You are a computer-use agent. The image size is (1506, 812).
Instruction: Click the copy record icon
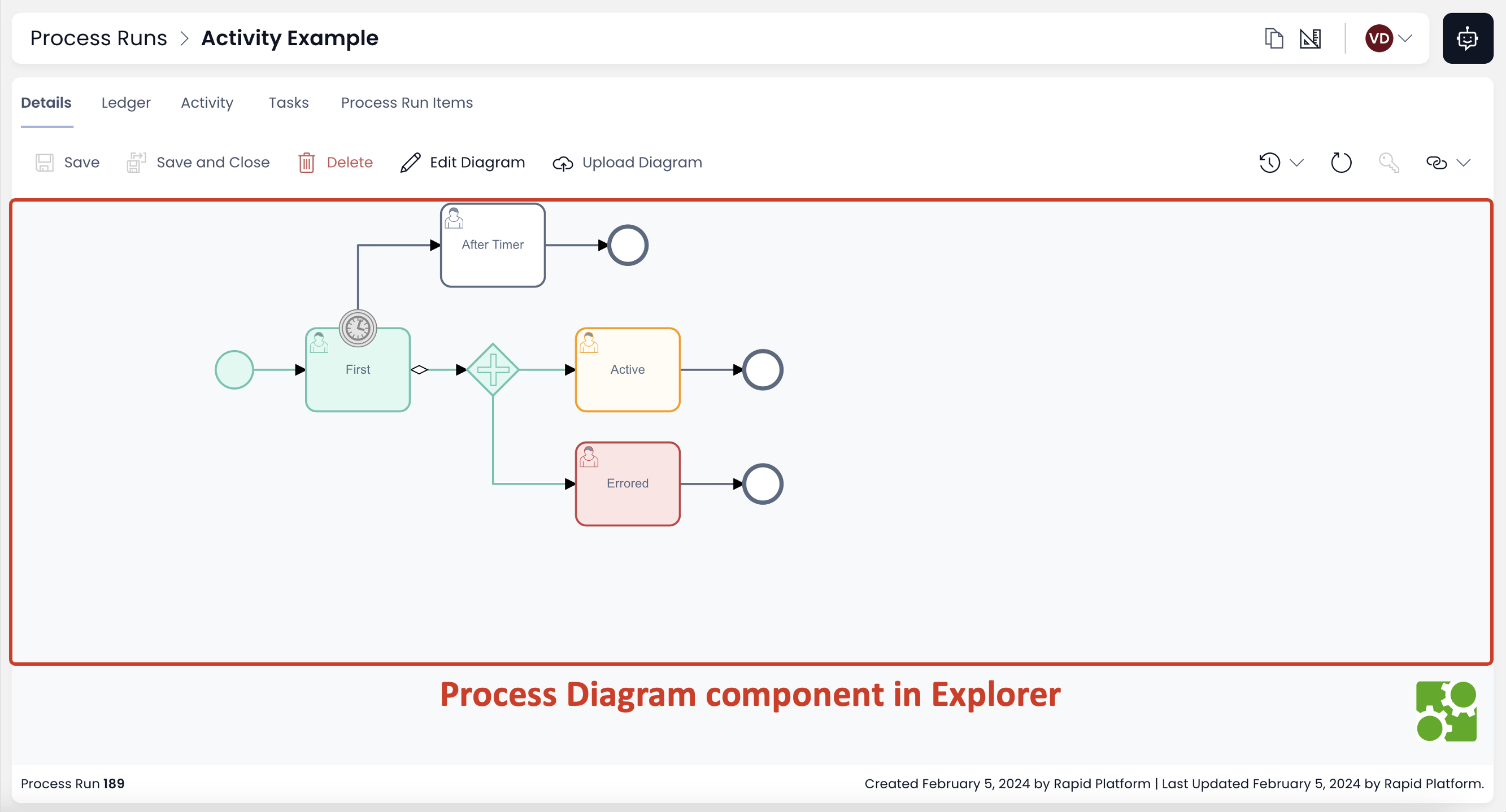1274,38
